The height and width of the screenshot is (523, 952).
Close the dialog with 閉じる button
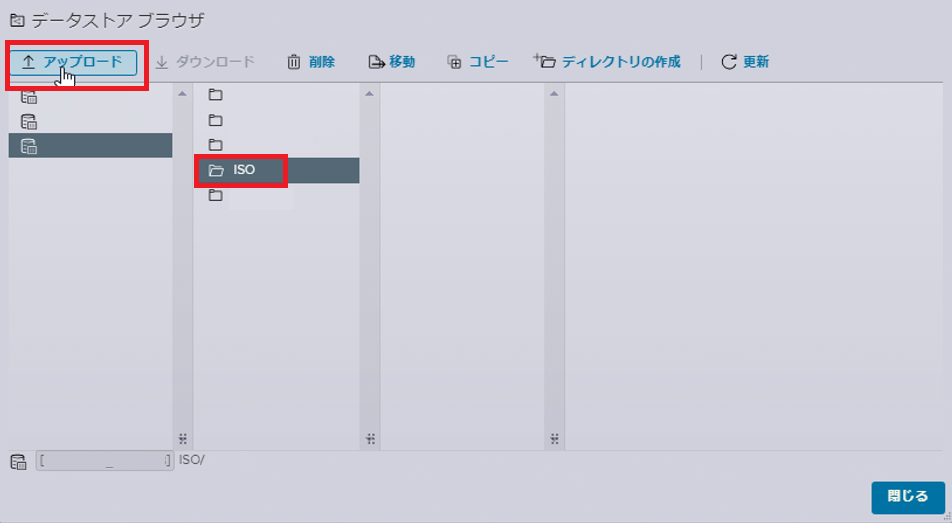pos(908,497)
